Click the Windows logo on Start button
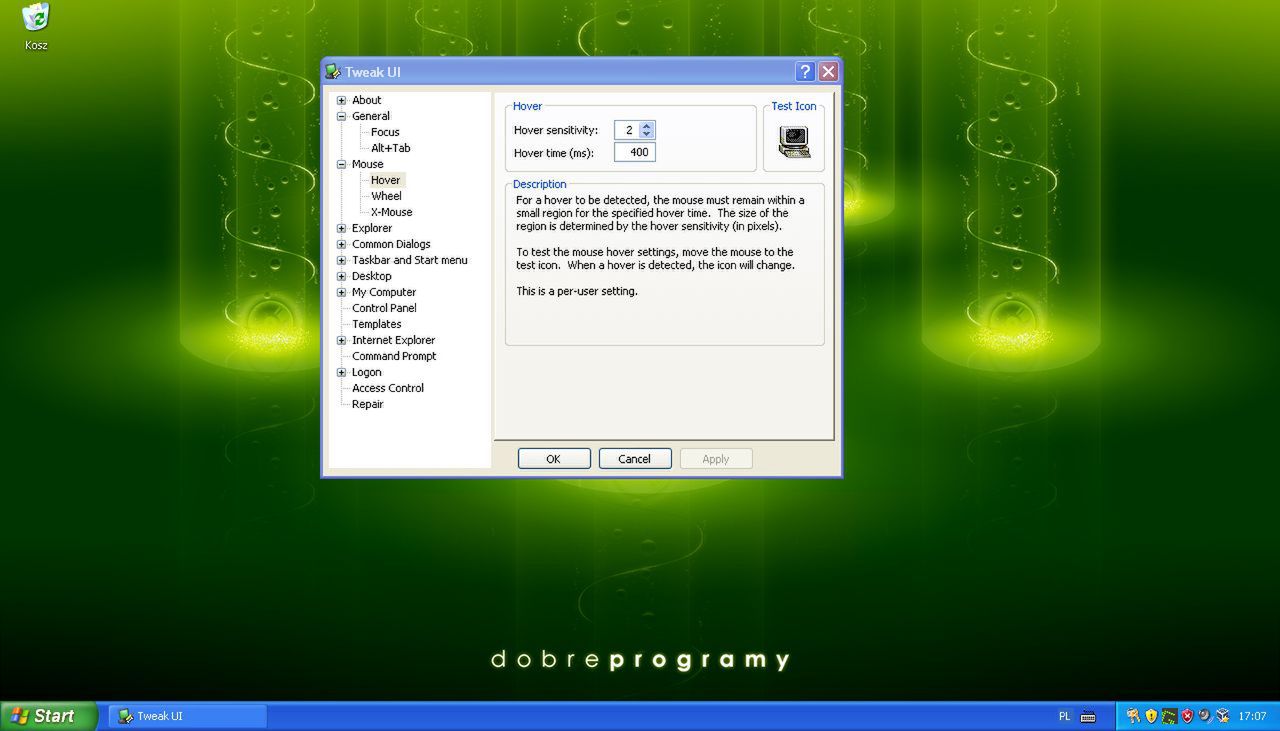Image resolution: width=1280 pixels, height=731 pixels. (18, 716)
